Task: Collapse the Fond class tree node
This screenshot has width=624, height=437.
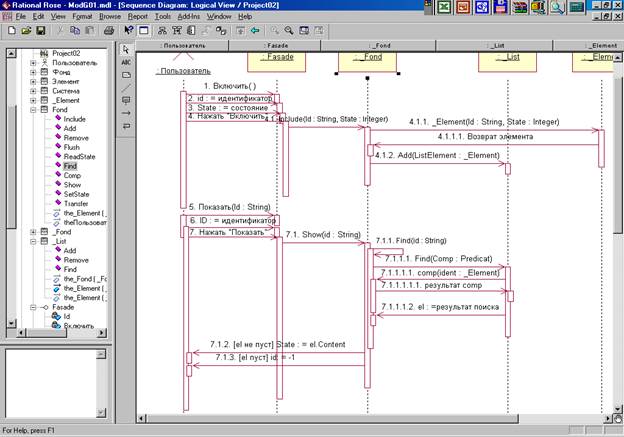Action: [32, 109]
